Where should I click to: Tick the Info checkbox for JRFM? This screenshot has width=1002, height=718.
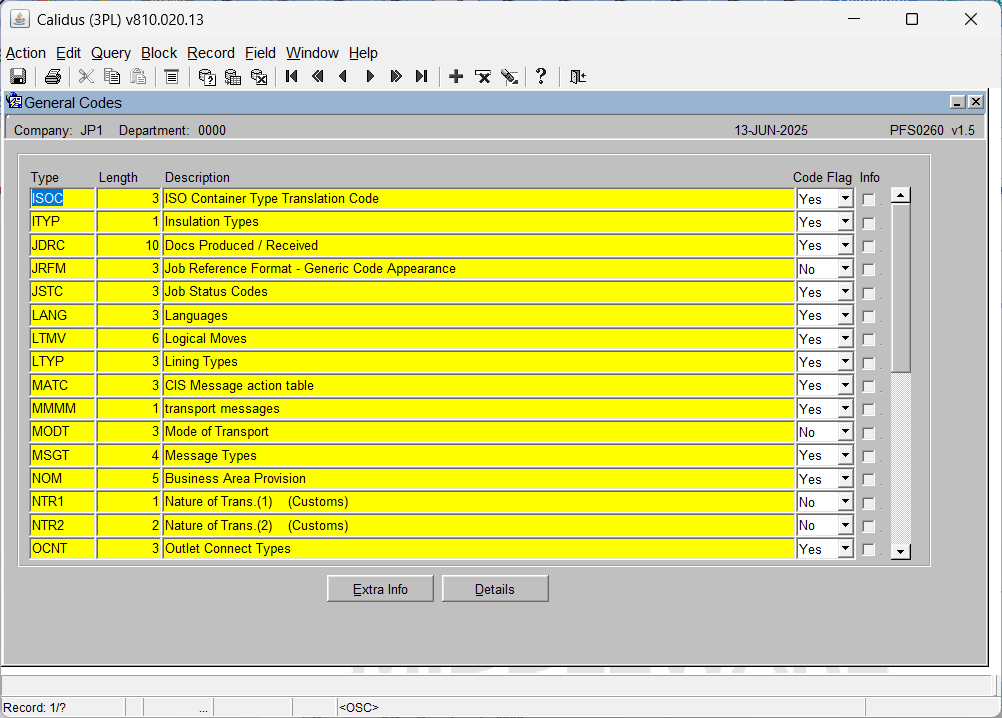pyautogui.click(x=868, y=270)
